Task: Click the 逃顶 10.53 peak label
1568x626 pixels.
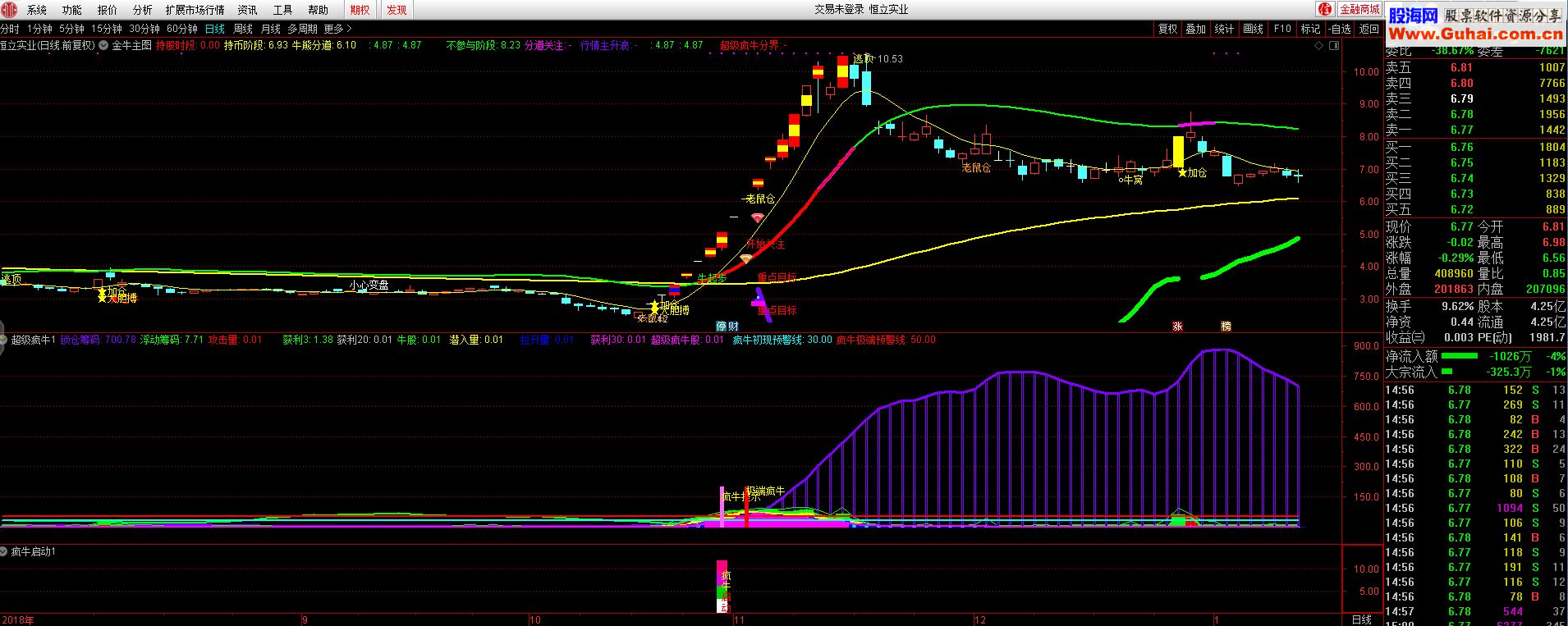Action: [x=878, y=58]
